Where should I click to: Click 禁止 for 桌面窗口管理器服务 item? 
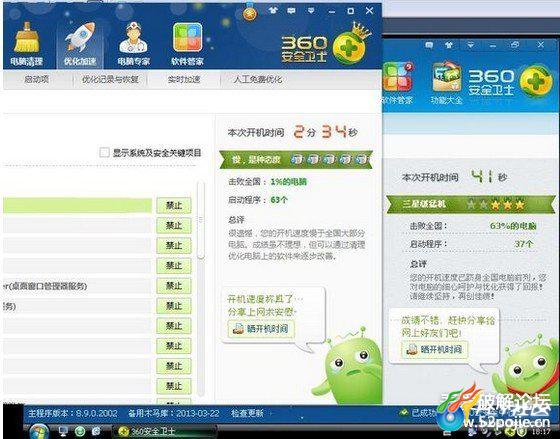click(174, 286)
